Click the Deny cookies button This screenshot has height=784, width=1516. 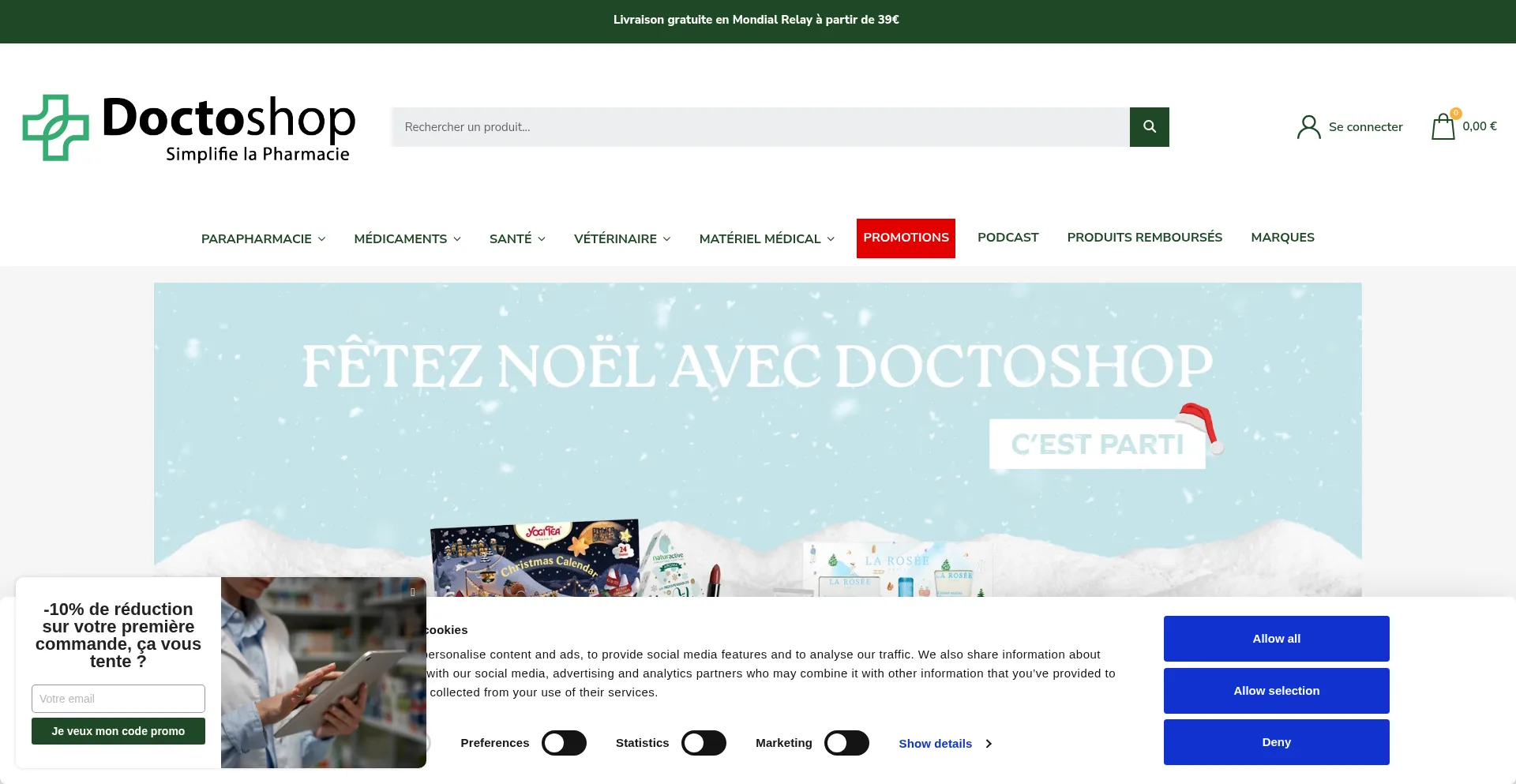pos(1275,741)
